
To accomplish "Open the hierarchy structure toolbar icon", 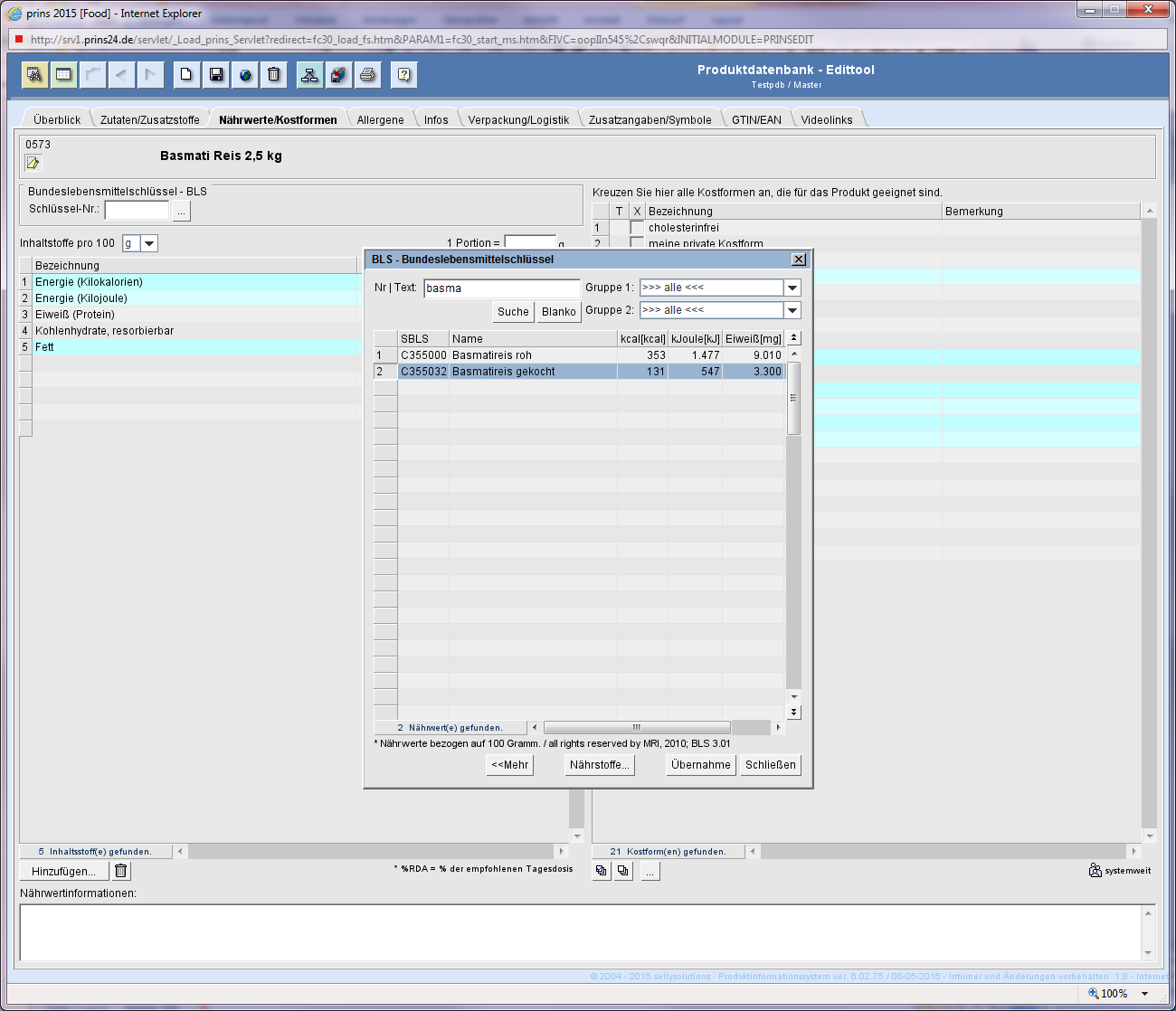I will pos(309,74).
